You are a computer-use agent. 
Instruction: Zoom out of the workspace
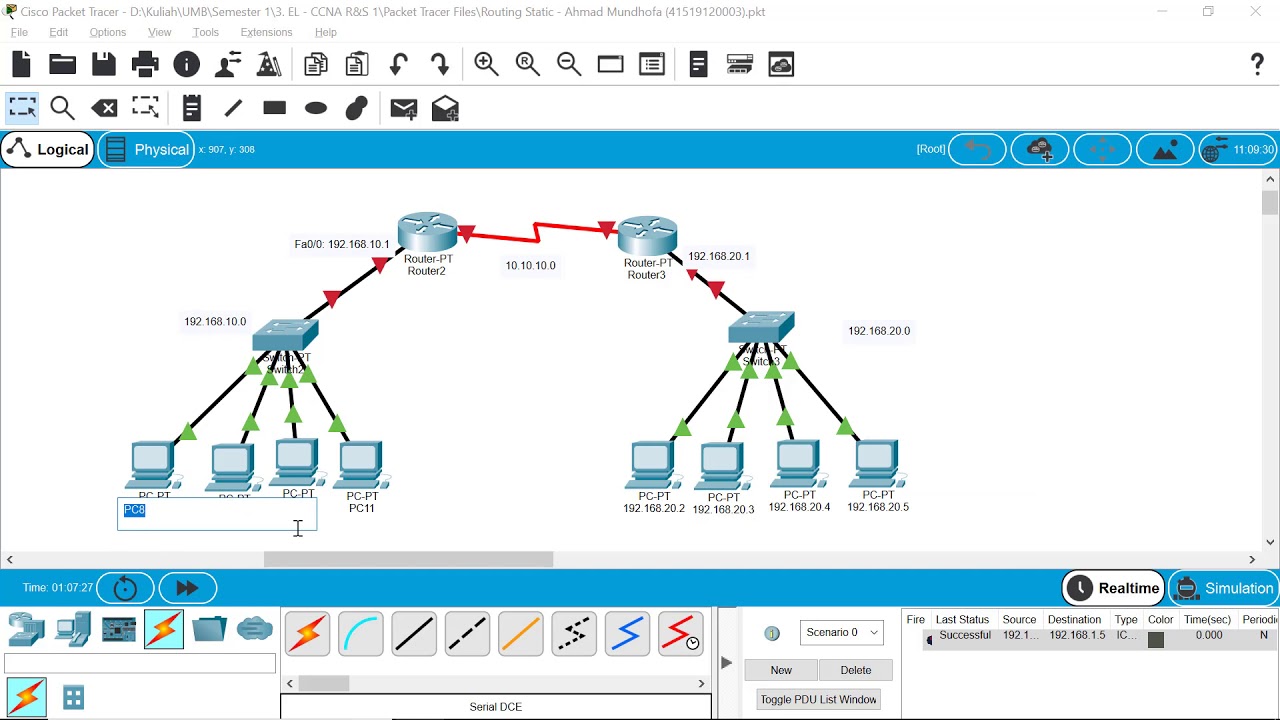(x=569, y=65)
